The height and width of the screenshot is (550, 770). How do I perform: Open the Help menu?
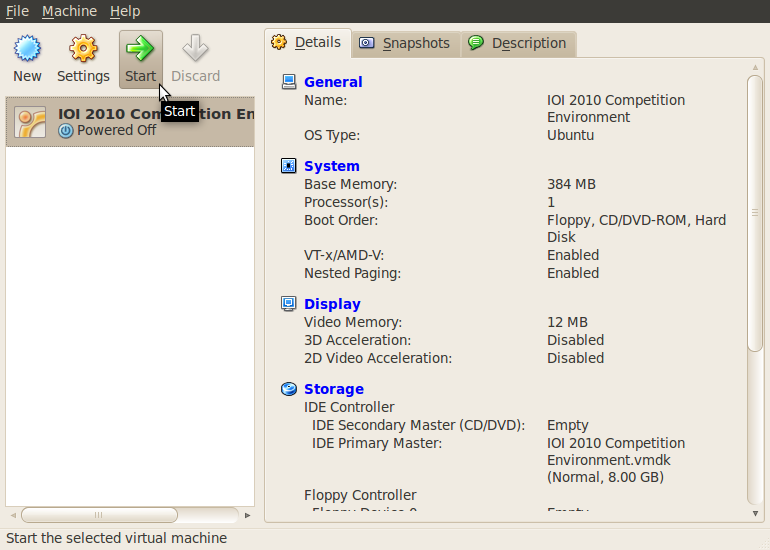tap(125, 11)
